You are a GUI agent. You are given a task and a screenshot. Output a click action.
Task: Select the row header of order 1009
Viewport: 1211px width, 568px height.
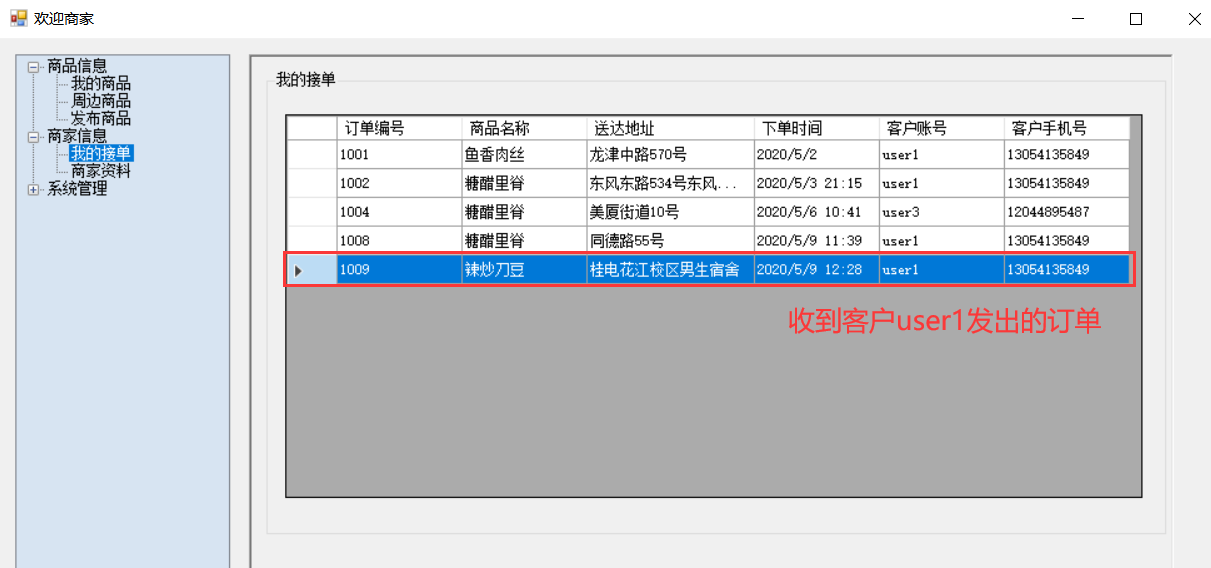tap(312, 270)
